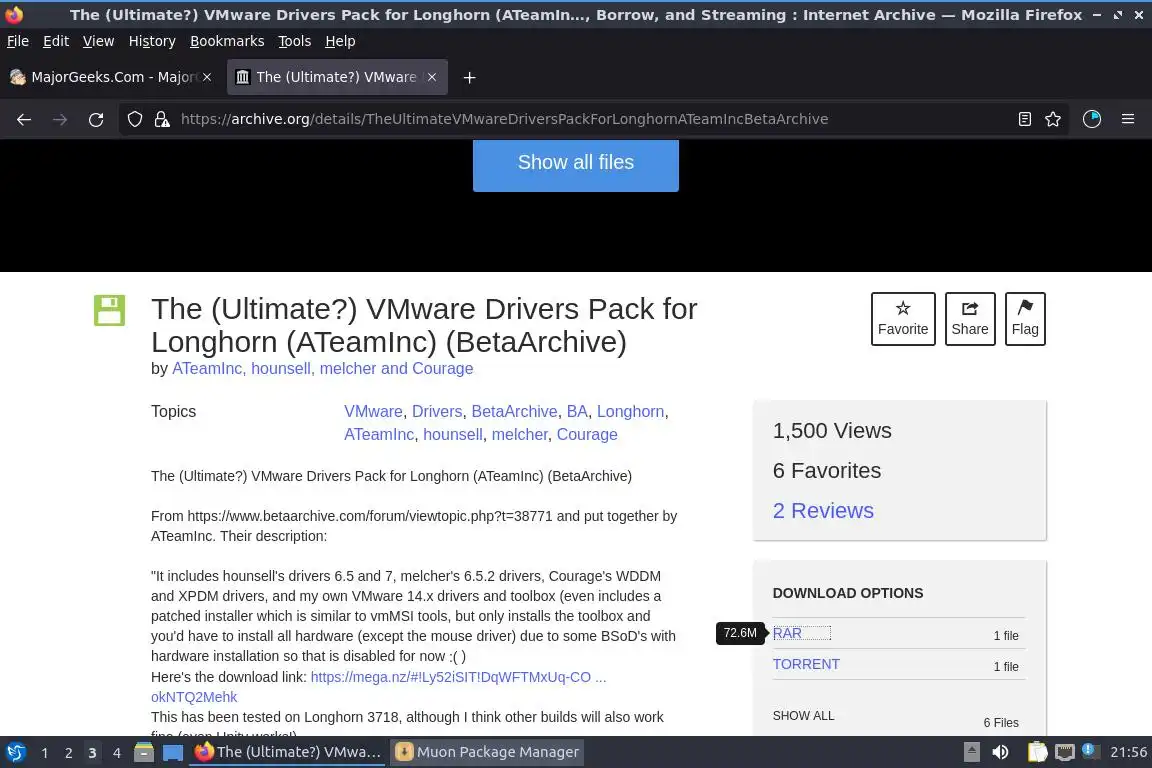Click the Show all files button
The height and width of the screenshot is (768, 1152).
575,163
